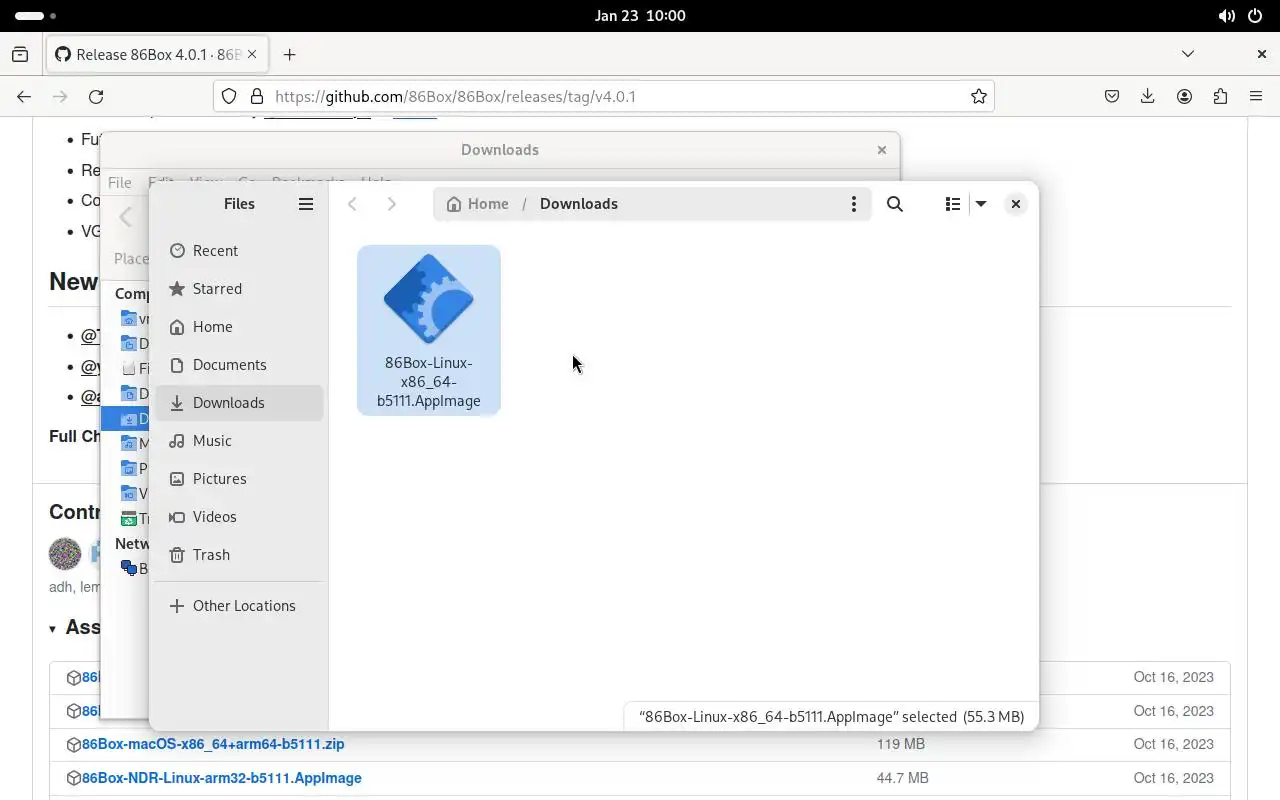Open Firefox account icon

[1184, 97]
